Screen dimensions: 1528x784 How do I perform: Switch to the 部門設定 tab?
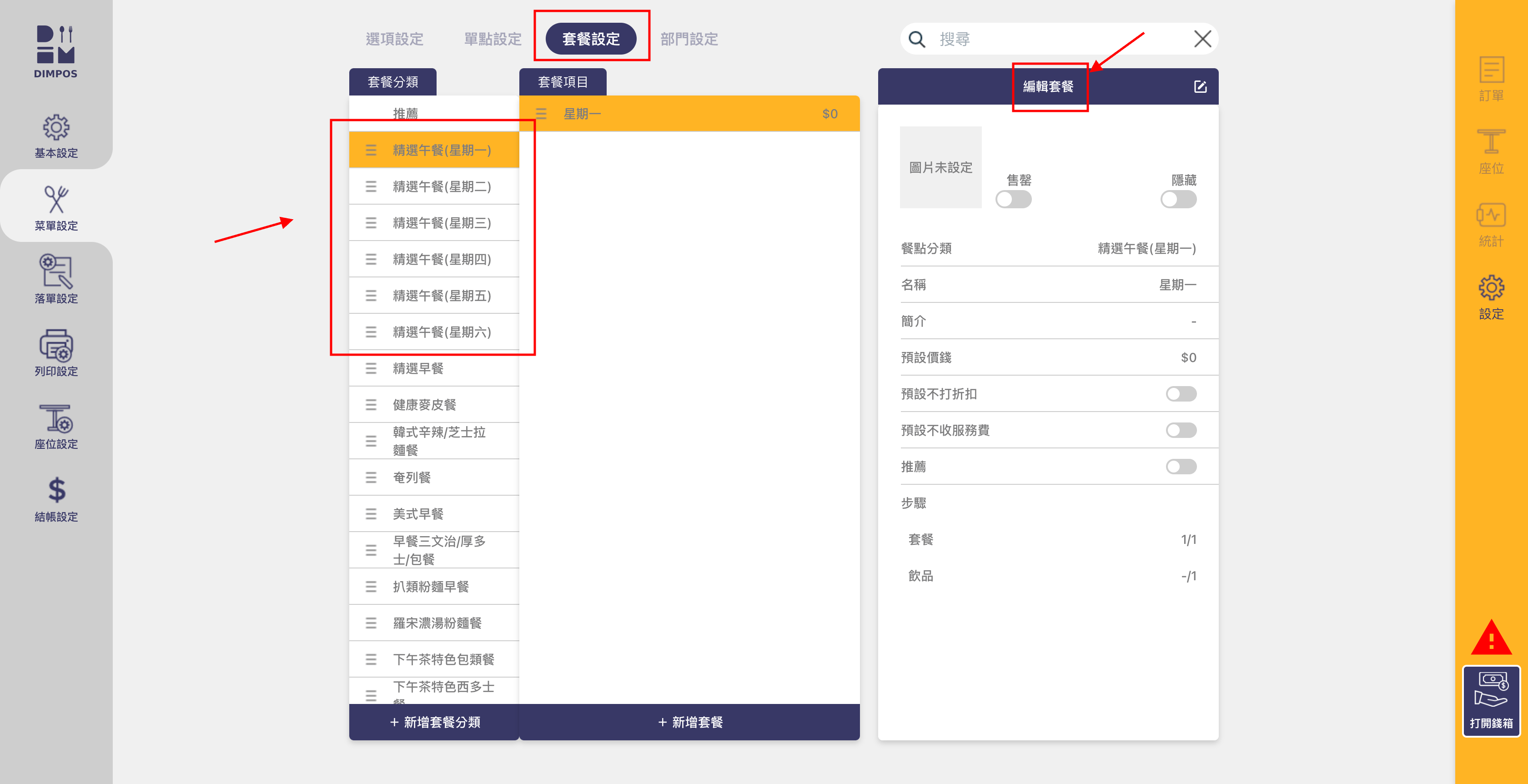(689, 39)
